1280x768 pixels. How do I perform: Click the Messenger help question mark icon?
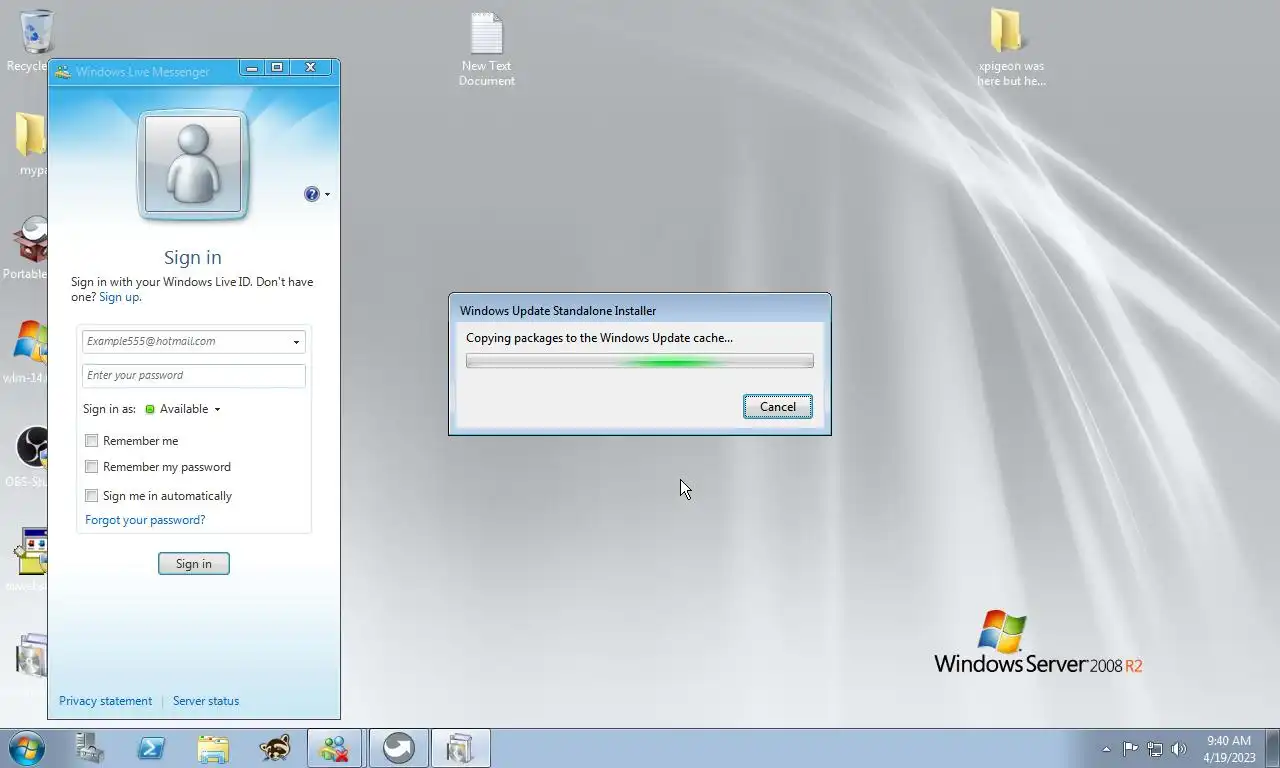point(312,194)
